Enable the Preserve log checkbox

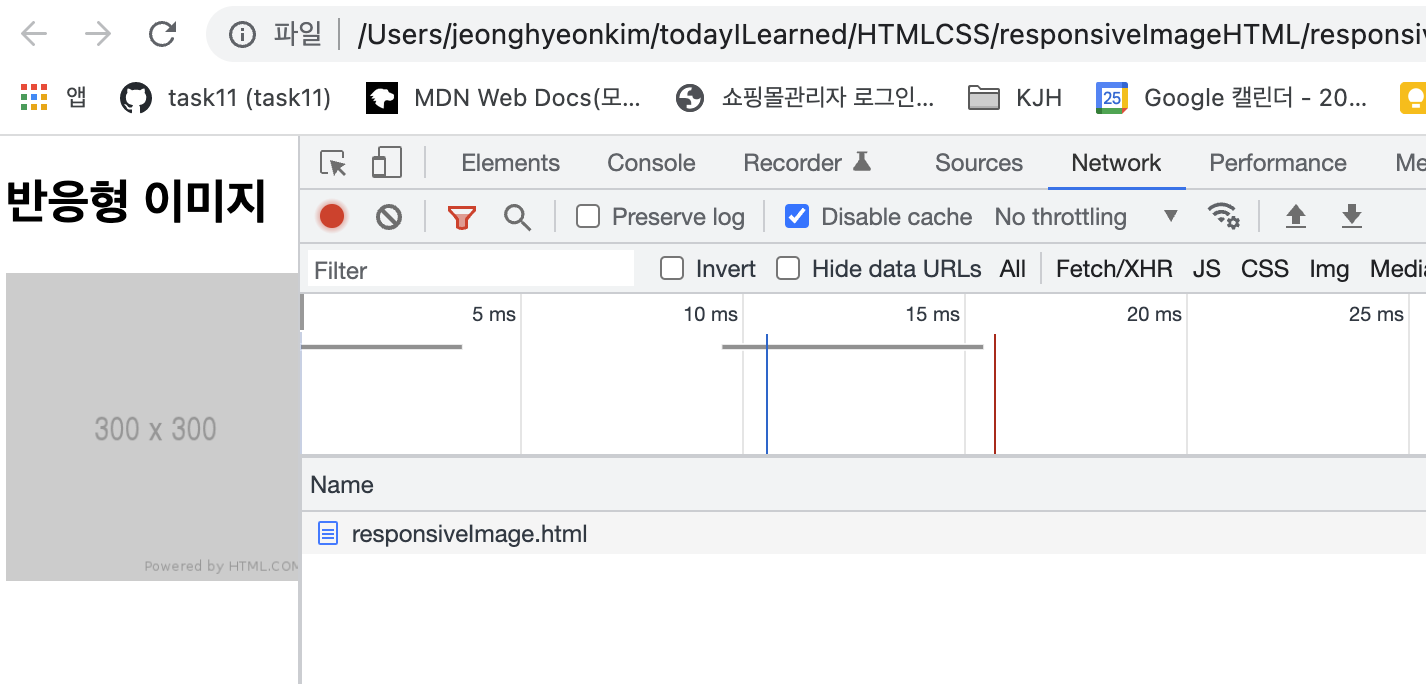588,216
